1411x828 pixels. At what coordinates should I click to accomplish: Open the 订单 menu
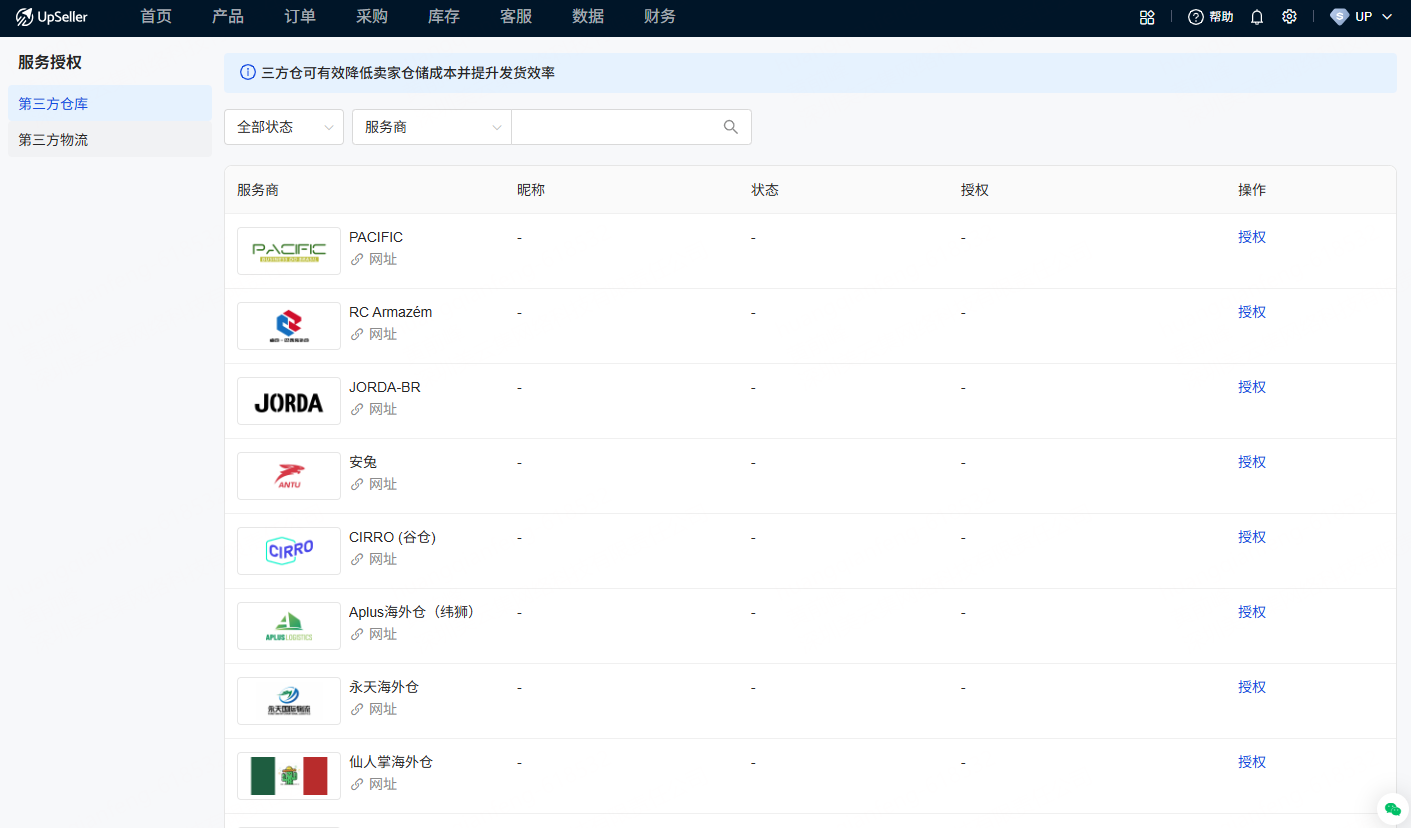click(300, 17)
